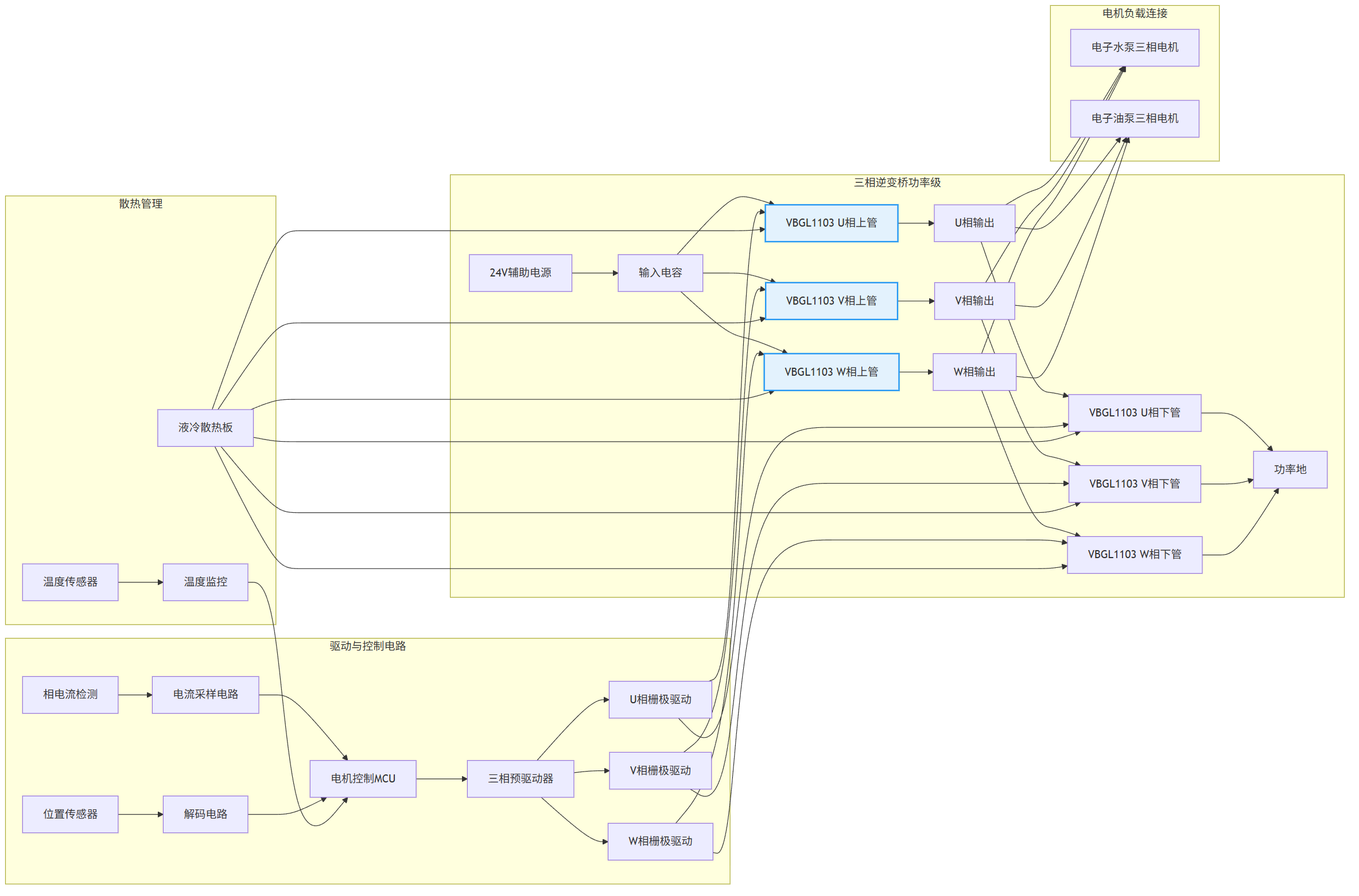1359x896 pixels.
Task: Select the 功率地 node
Action: point(1290,470)
